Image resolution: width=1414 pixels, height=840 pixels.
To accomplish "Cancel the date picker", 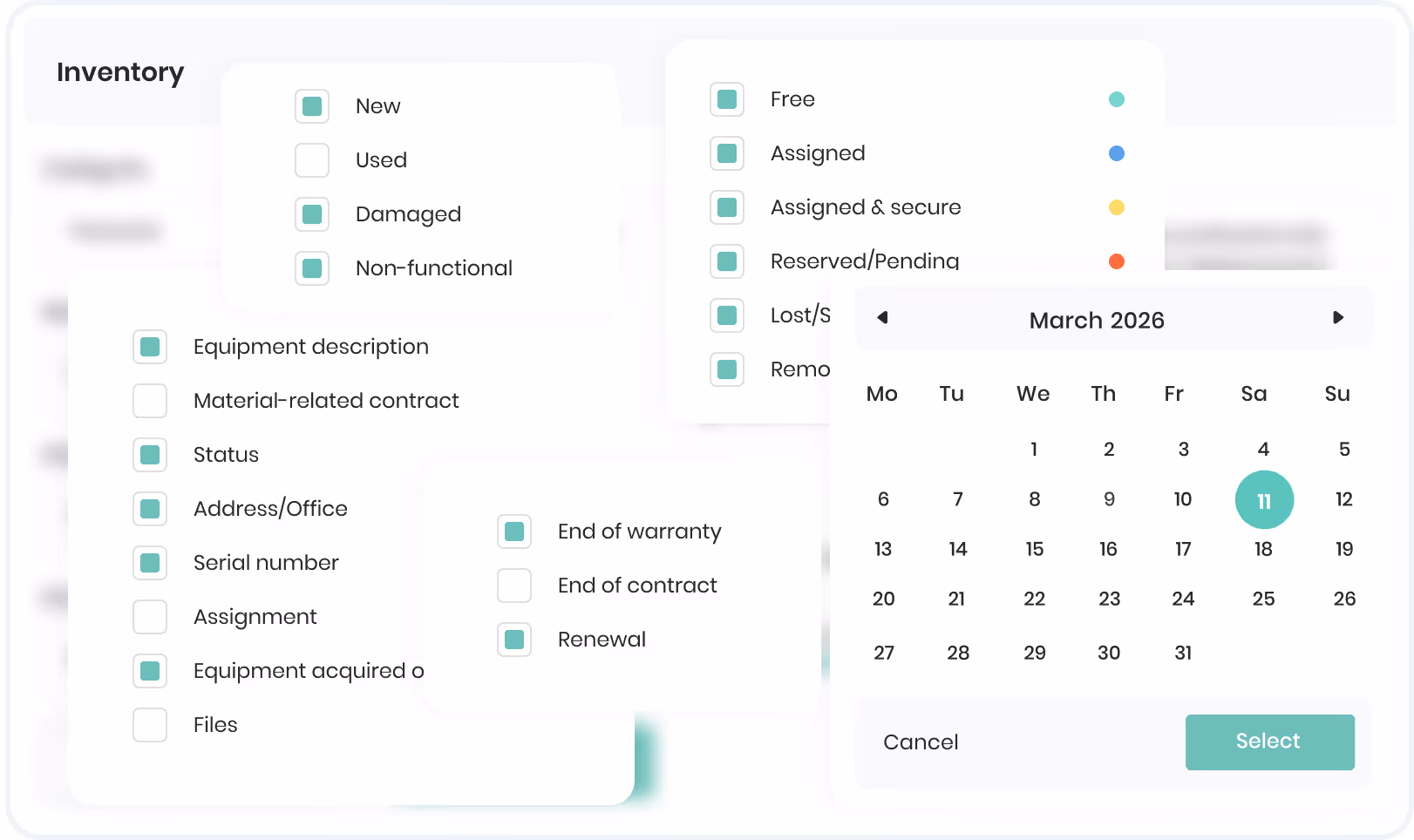I will 921,742.
